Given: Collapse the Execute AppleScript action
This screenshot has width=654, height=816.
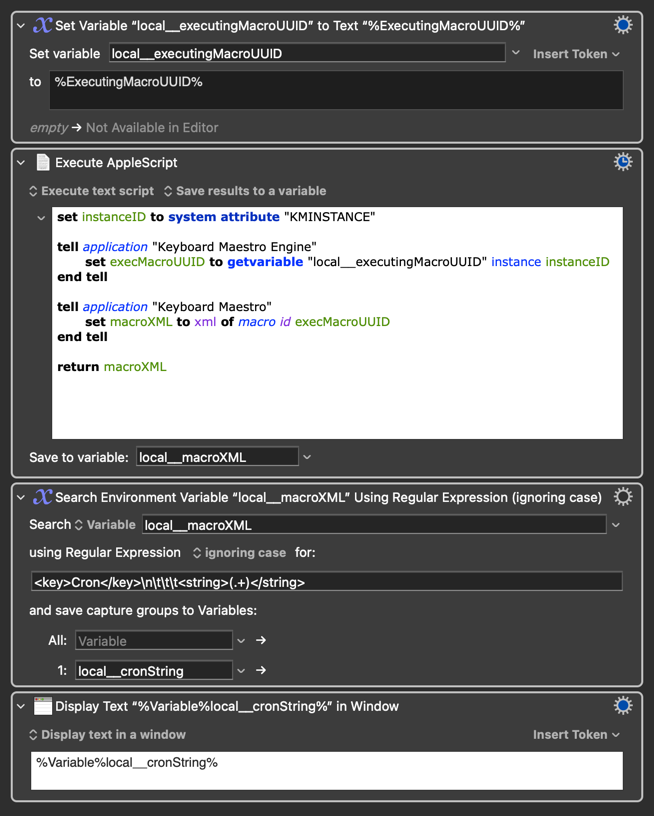Looking at the screenshot, I should [x=21, y=162].
